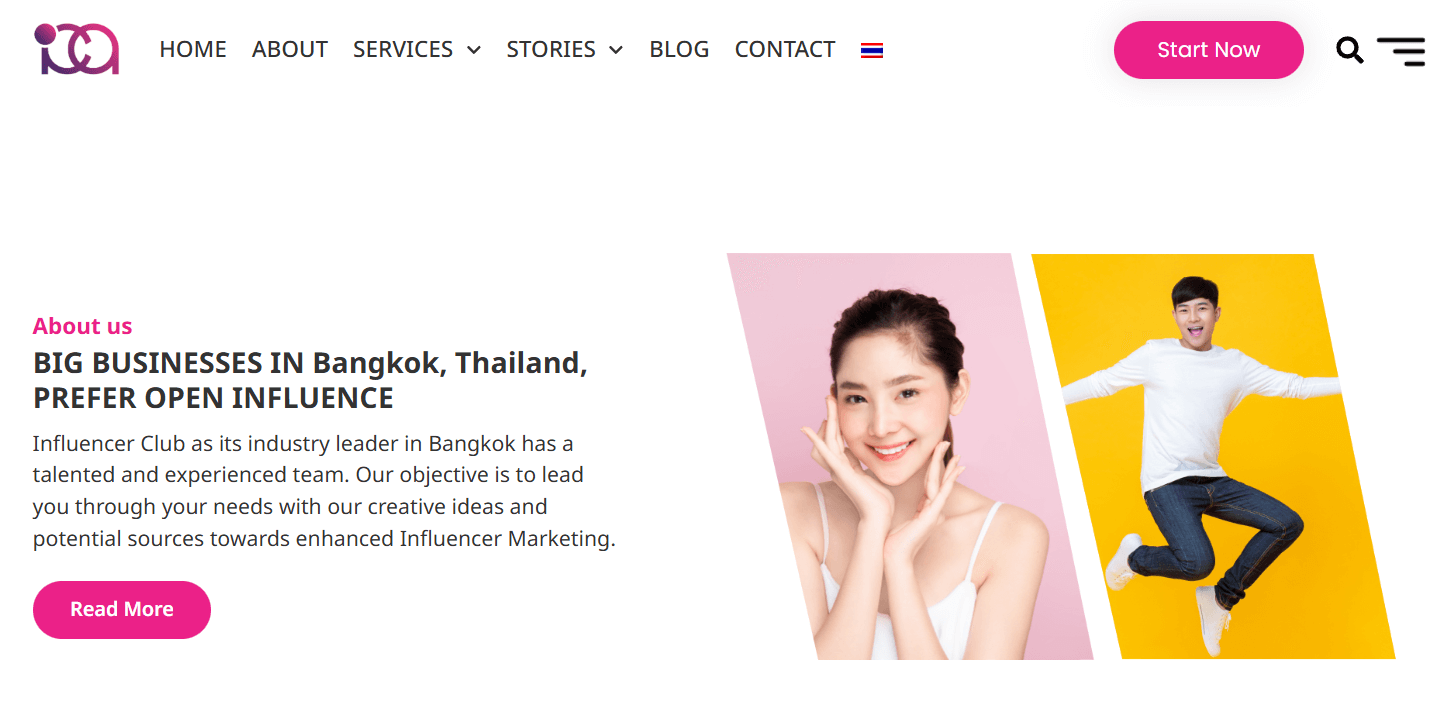
Task: Open the ABOUT menu item
Action: (x=290, y=49)
